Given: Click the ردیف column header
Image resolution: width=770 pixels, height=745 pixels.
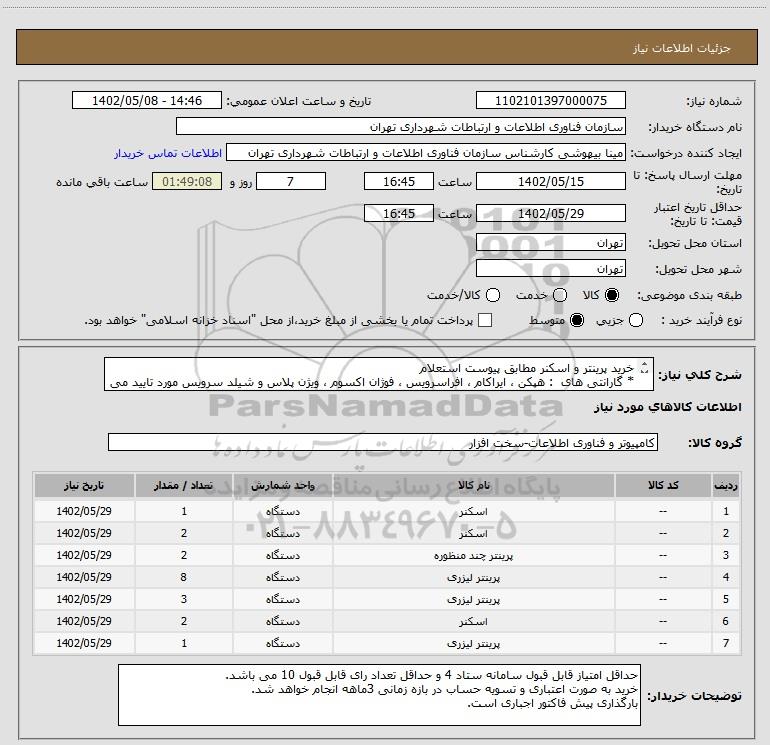Looking at the screenshot, I should 725,486.
